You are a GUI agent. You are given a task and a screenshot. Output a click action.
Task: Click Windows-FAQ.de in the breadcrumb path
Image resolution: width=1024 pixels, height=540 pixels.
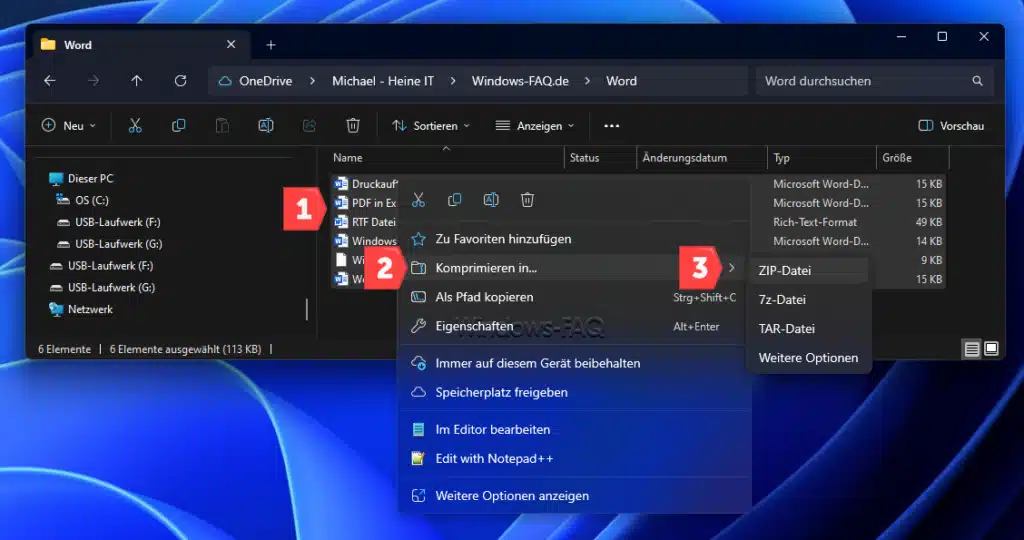520,81
